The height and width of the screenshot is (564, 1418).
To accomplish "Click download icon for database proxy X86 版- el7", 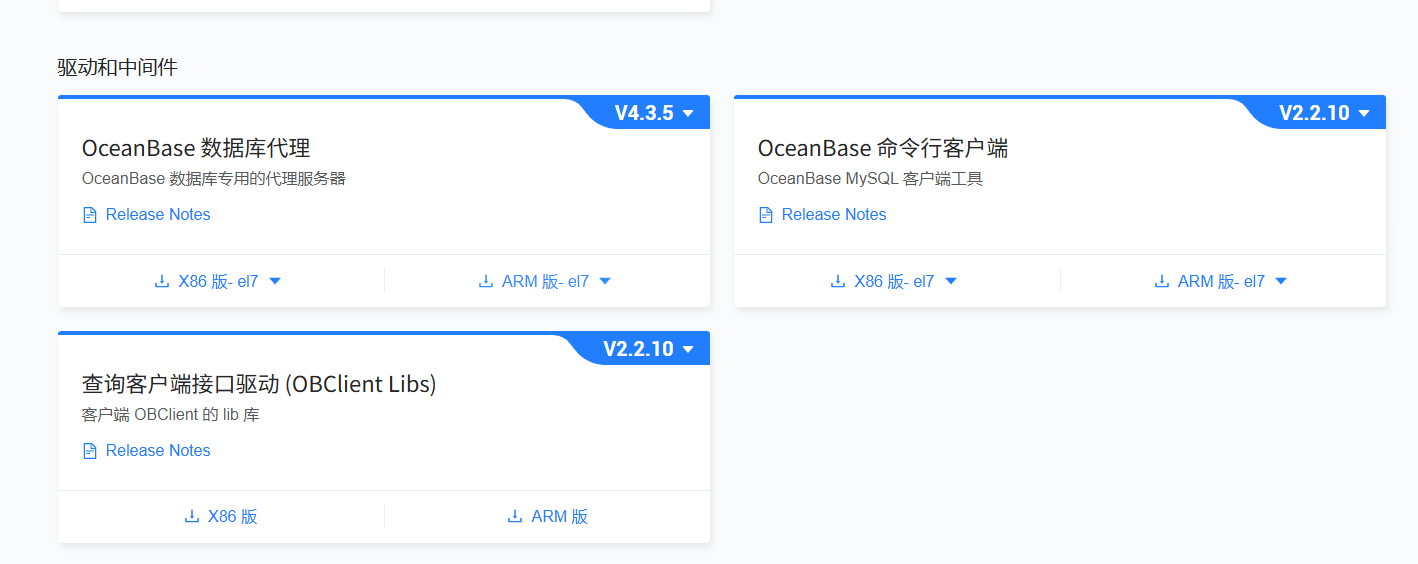I will coord(162,282).
